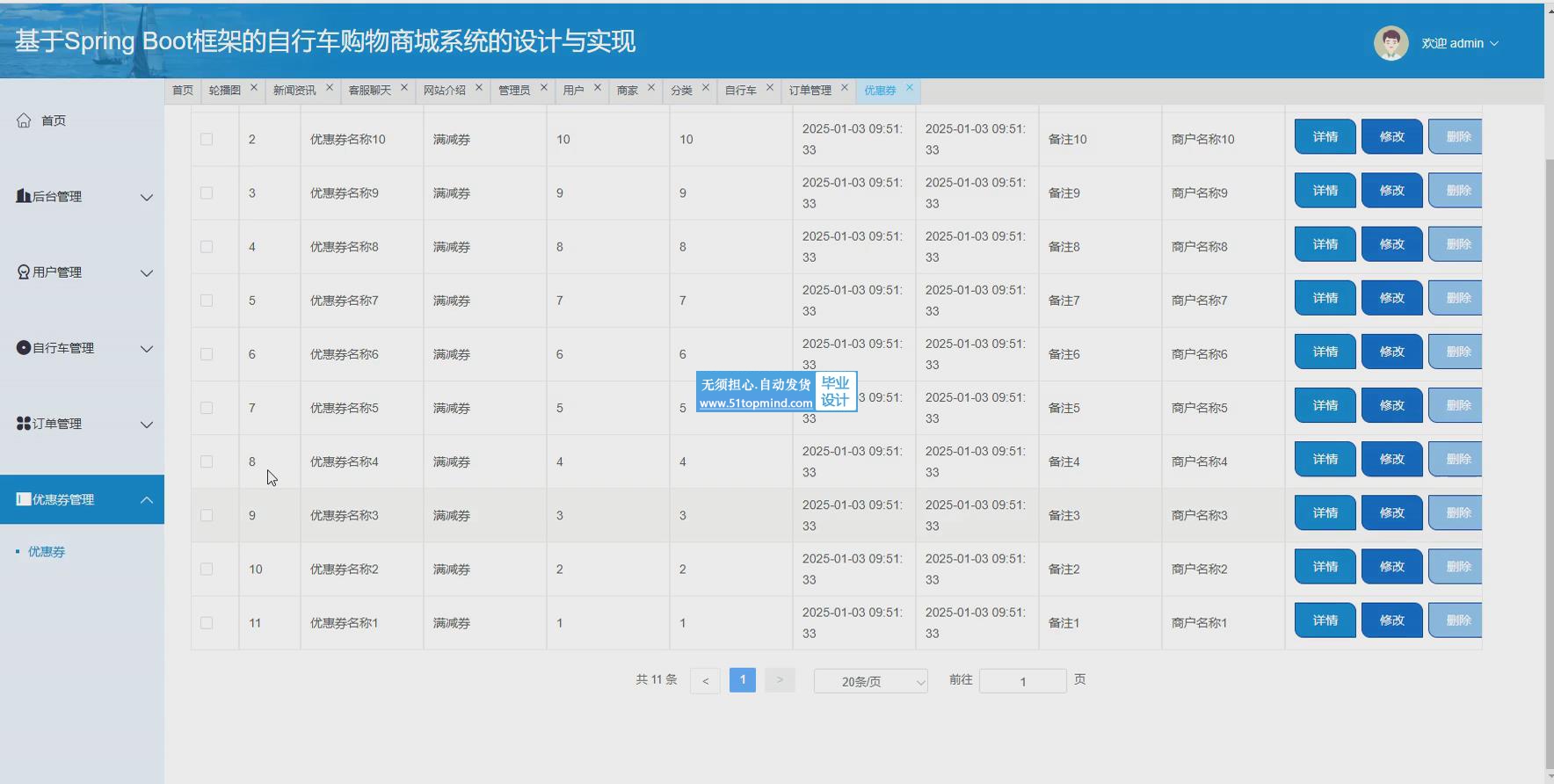This screenshot has width=1554, height=784.
Task: Click the next page arrow in pagination
Action: 780,680
